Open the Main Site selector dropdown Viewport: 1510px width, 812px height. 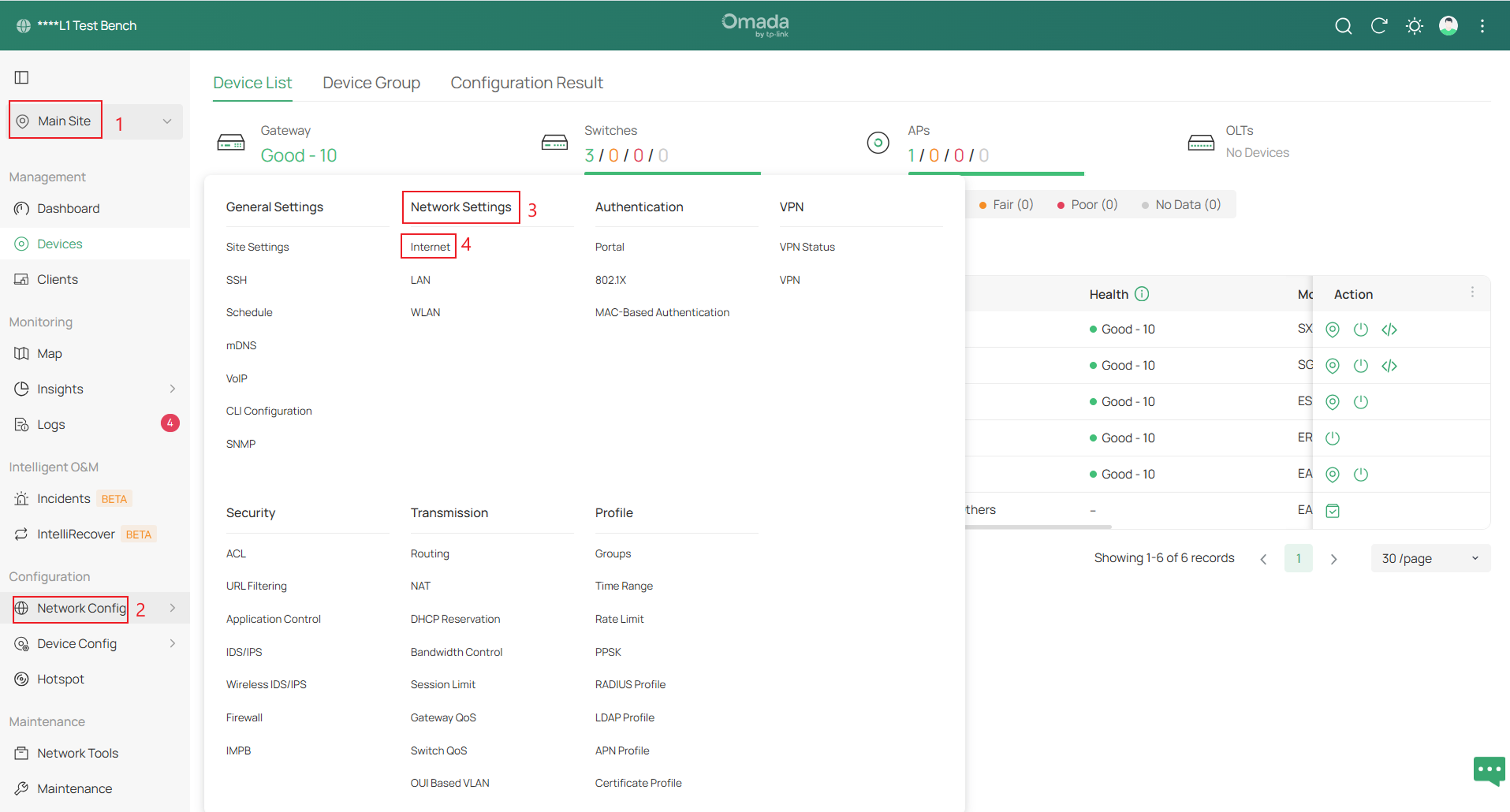pos(95,121)
